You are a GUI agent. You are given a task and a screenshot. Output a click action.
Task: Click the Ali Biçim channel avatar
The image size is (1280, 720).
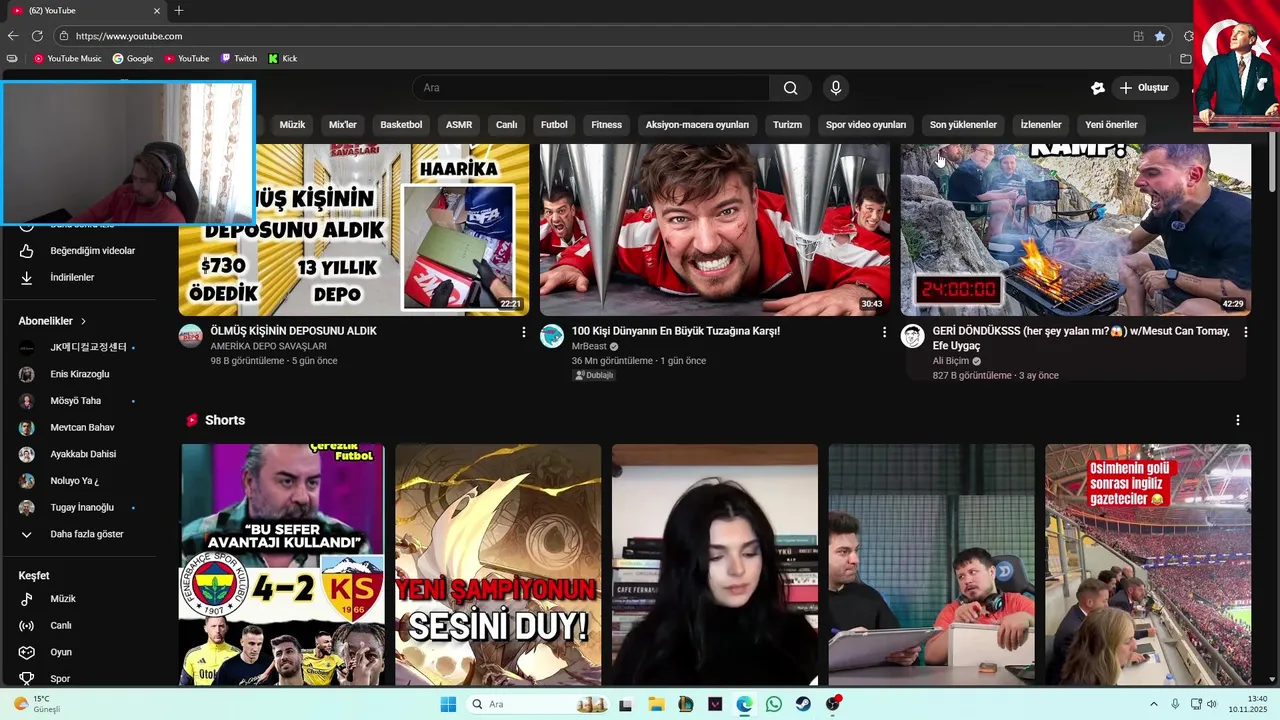(913, 336)
